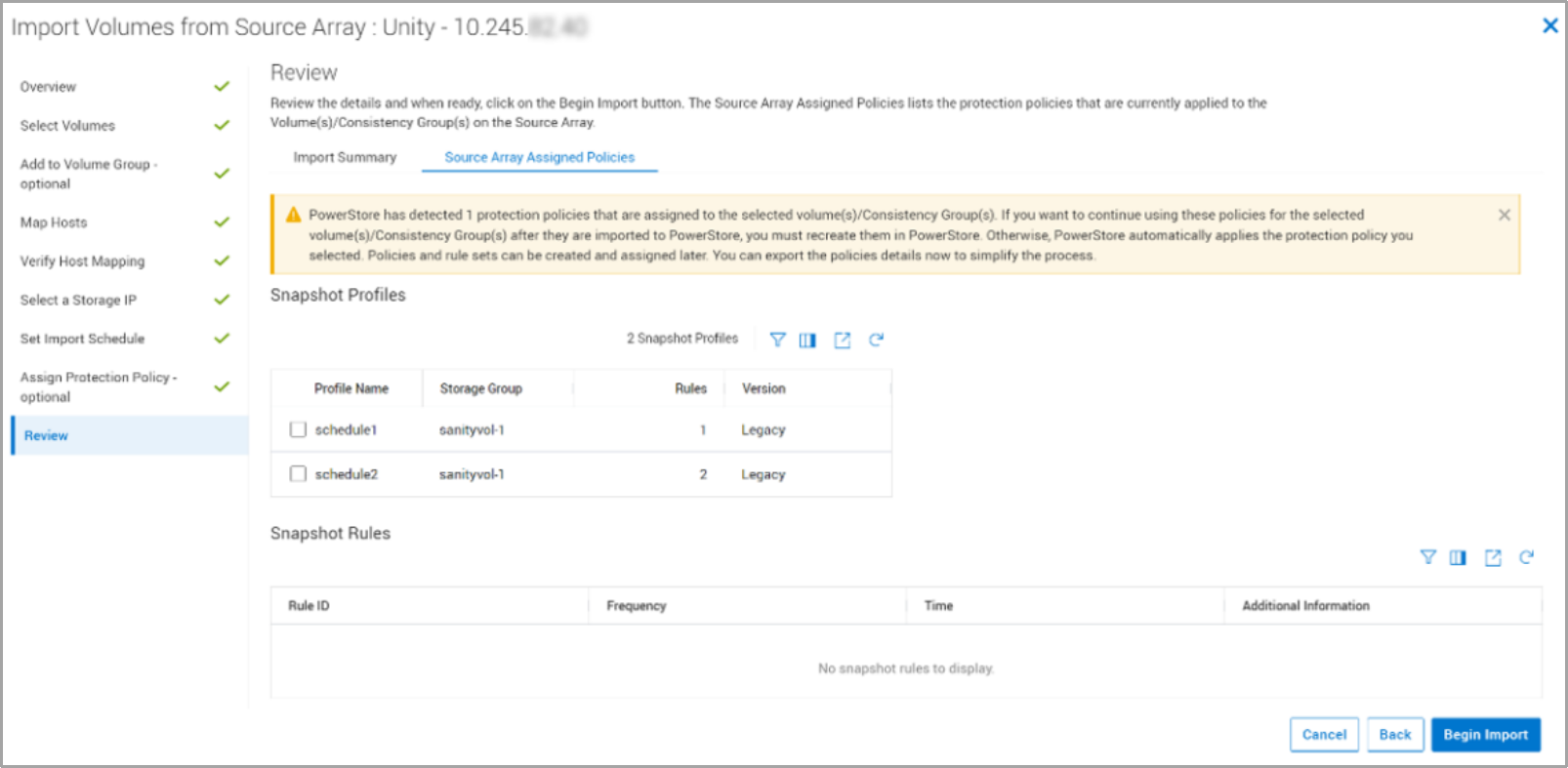Filter the Snapshot Profiles table

click(x=777, y=340)
